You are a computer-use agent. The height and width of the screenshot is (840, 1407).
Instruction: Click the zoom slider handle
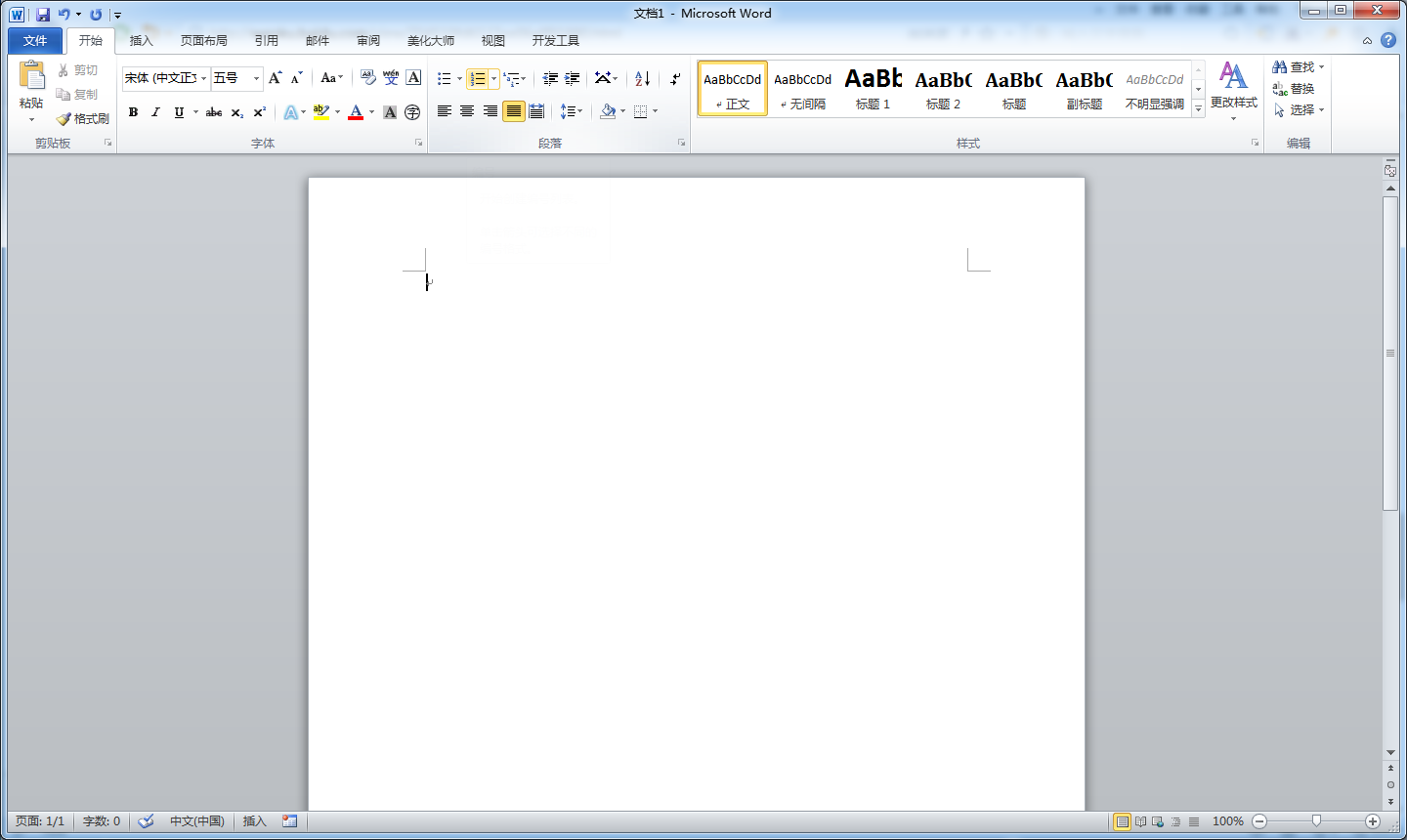click(1316, 821)
